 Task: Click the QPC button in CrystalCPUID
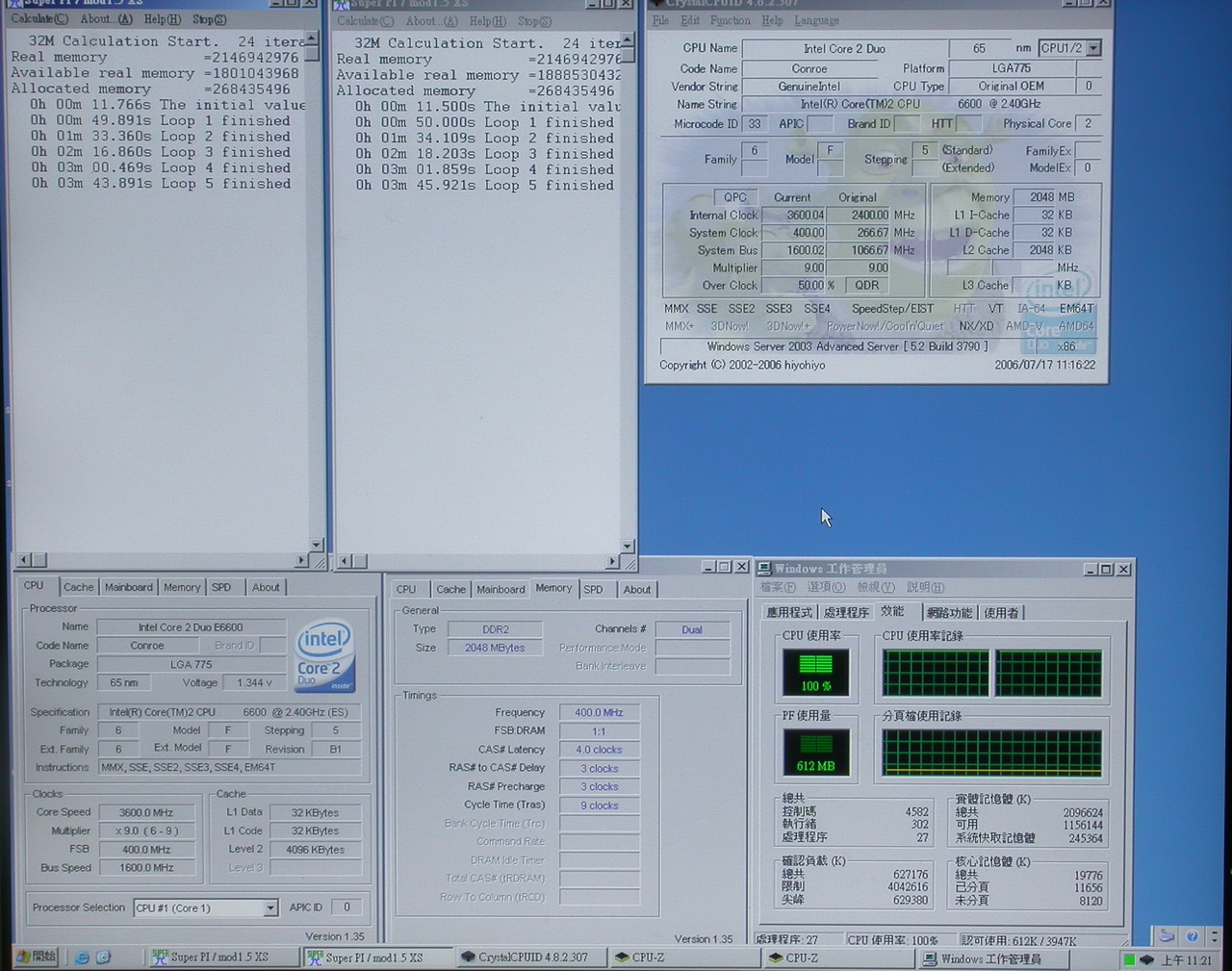(x=735, y=197)
